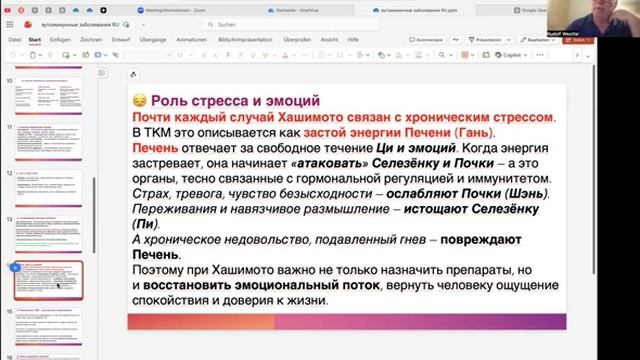Expand the Präsentieren dropdown arrow
Screen dimensions: 640x360
coord(509,40)
